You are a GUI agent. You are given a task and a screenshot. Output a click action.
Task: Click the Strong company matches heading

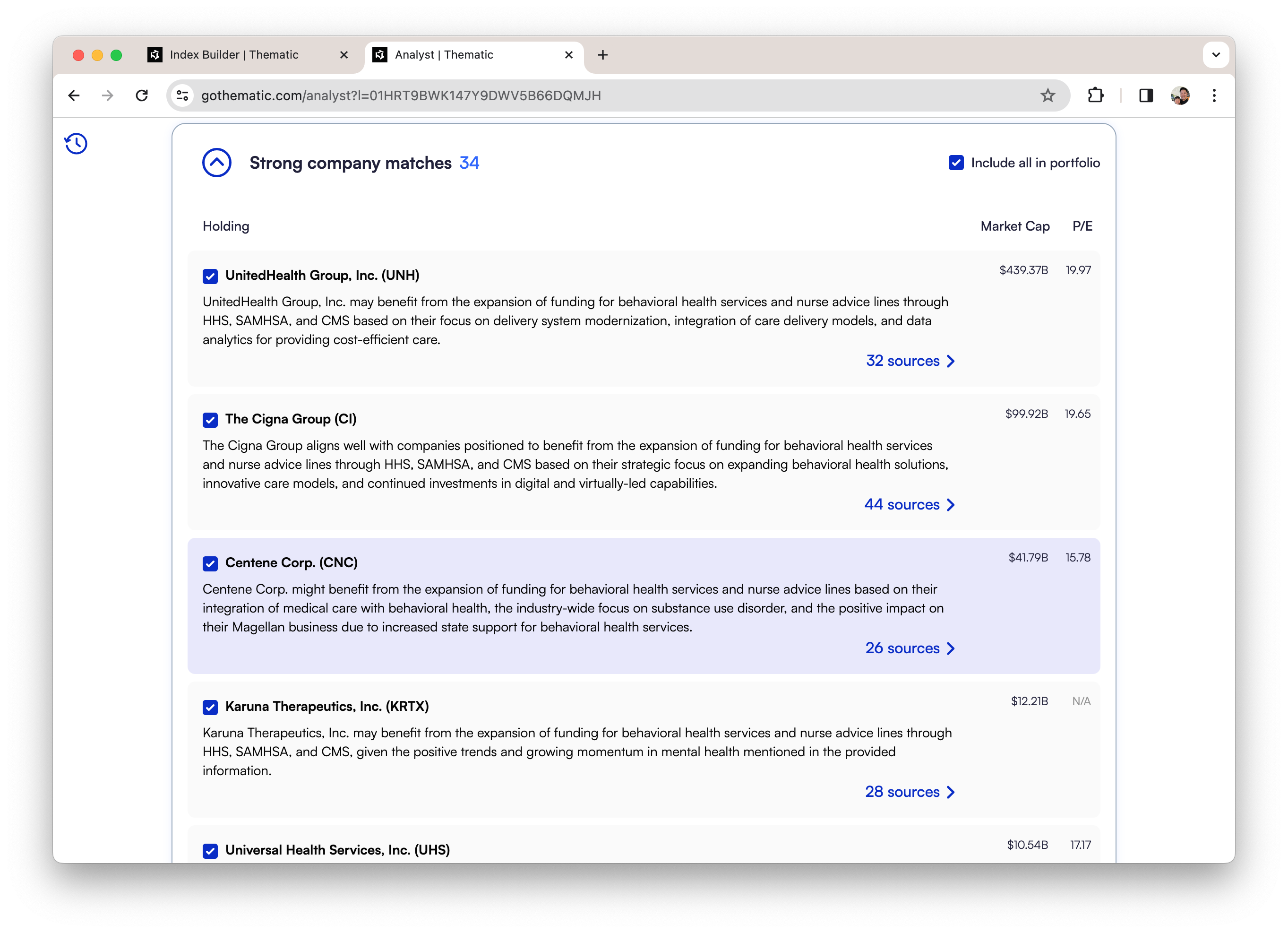click(x=351, y=163)
